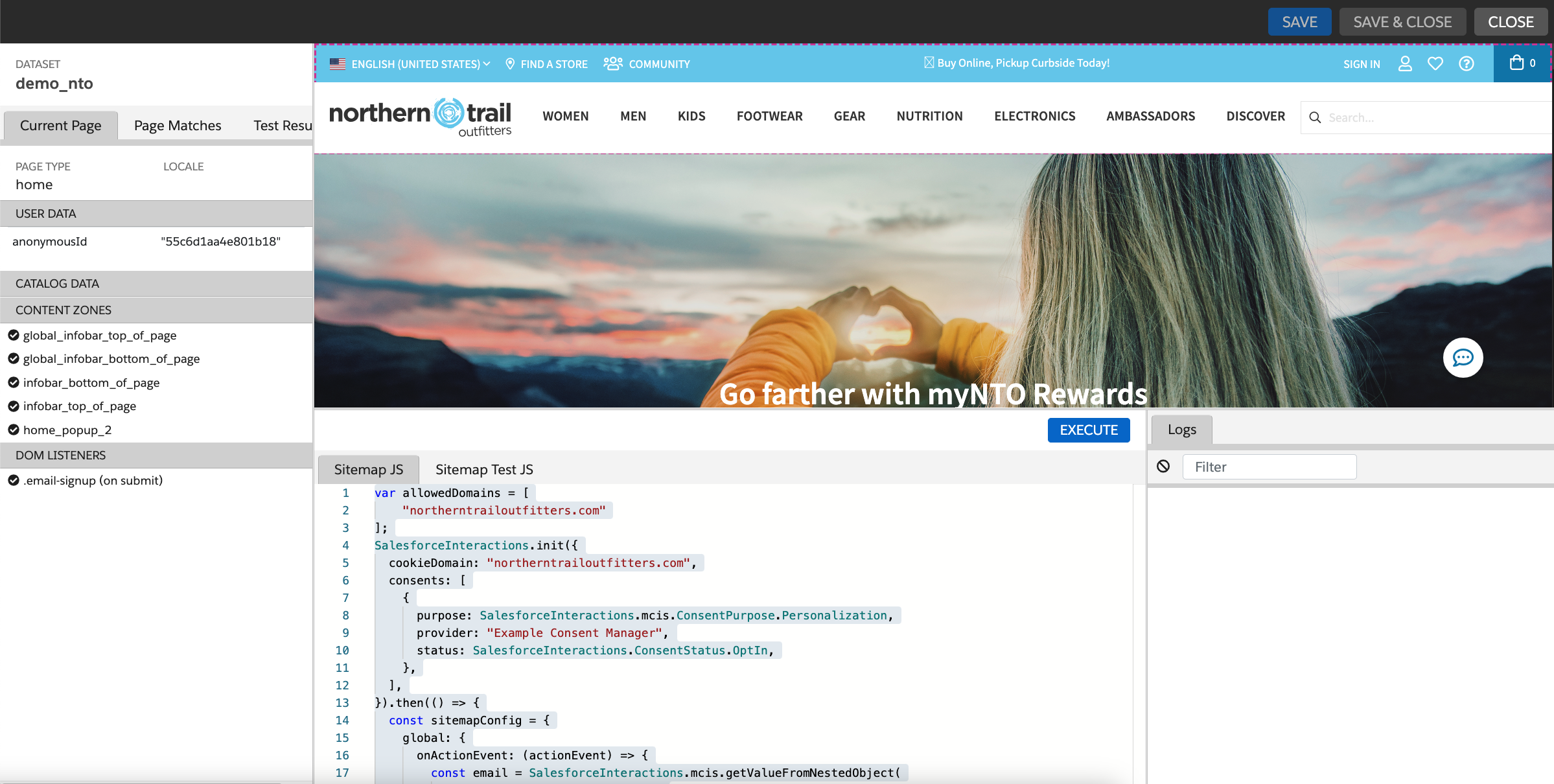Open the NUTRITION menu
This screenshot has width=1554, height=784.
(x=929, y=116)
